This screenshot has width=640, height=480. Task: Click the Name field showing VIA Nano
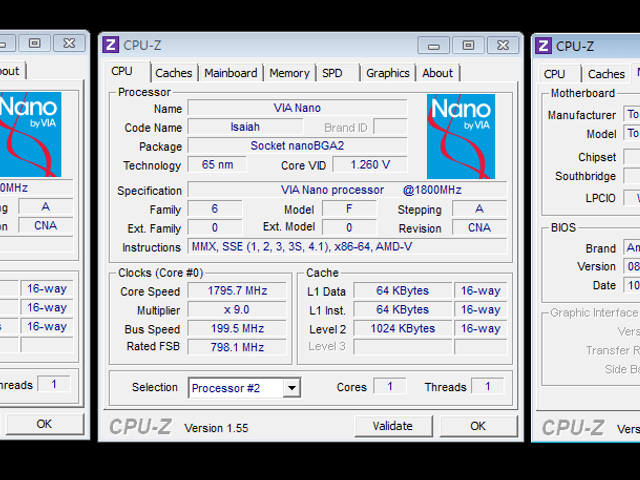297,108
